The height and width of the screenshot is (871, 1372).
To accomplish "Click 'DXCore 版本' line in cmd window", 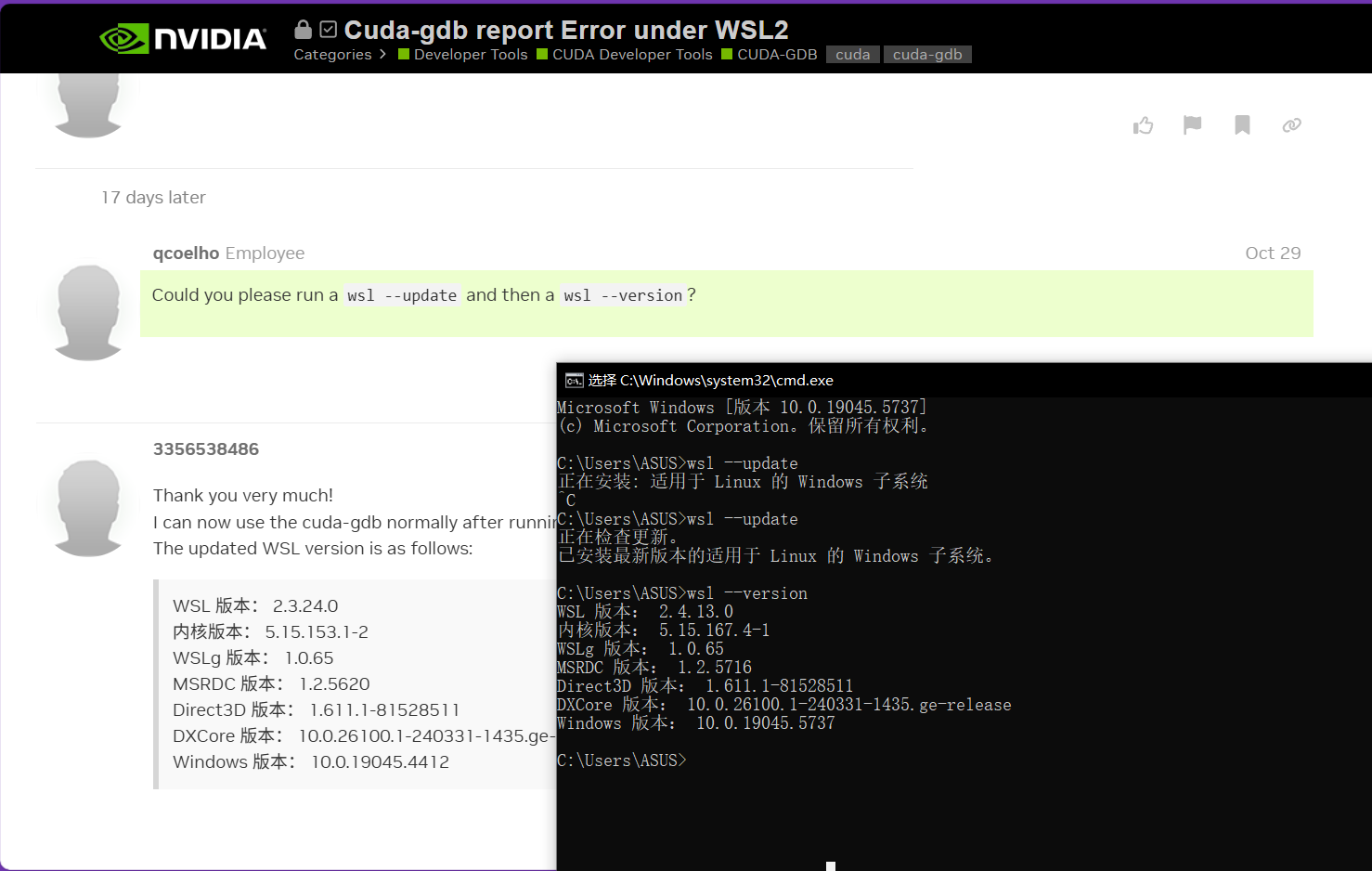I will 784,705.
